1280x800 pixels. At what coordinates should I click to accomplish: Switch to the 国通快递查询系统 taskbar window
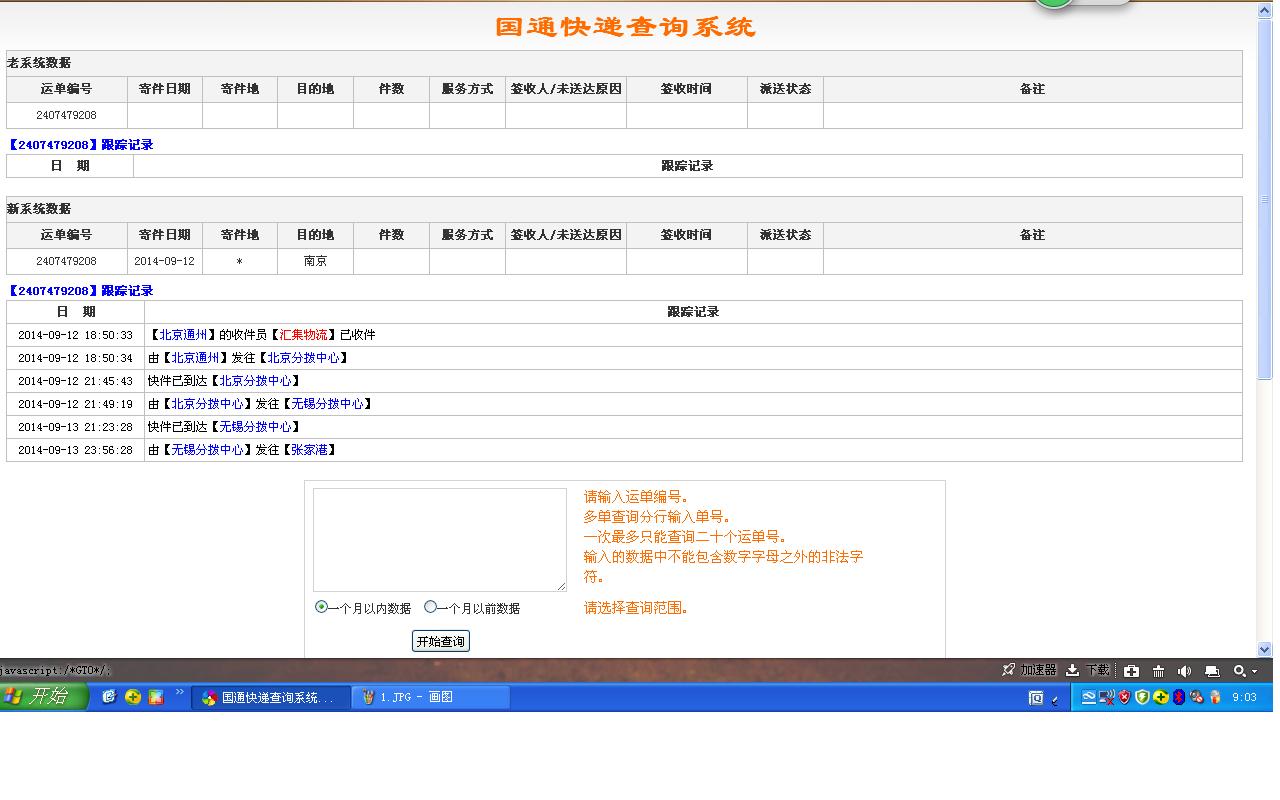click(x=273, y=697)
